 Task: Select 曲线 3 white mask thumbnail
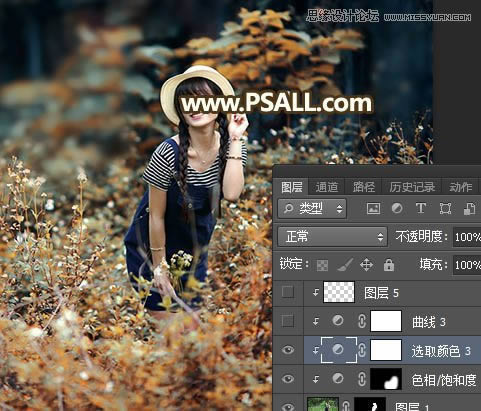[386, 321]
